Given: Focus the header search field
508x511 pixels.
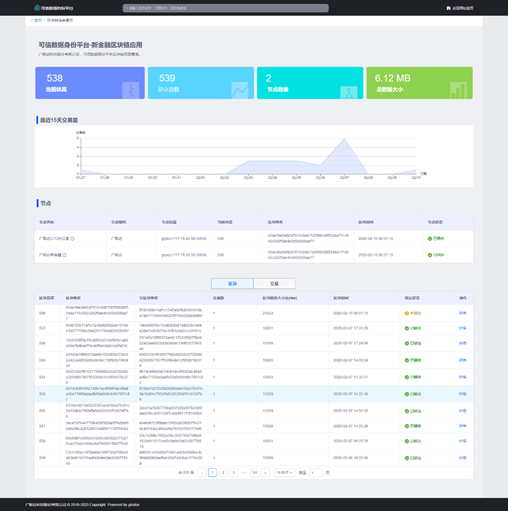Looking at the screenshot, I should coord(226,8).
